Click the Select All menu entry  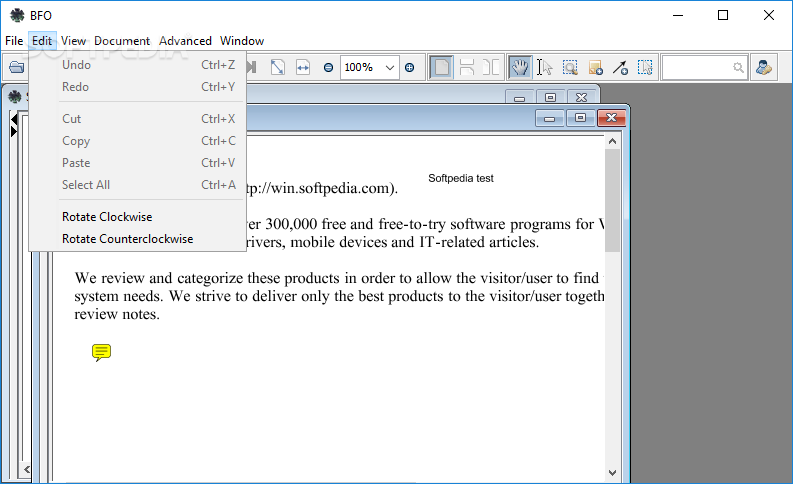138,185
